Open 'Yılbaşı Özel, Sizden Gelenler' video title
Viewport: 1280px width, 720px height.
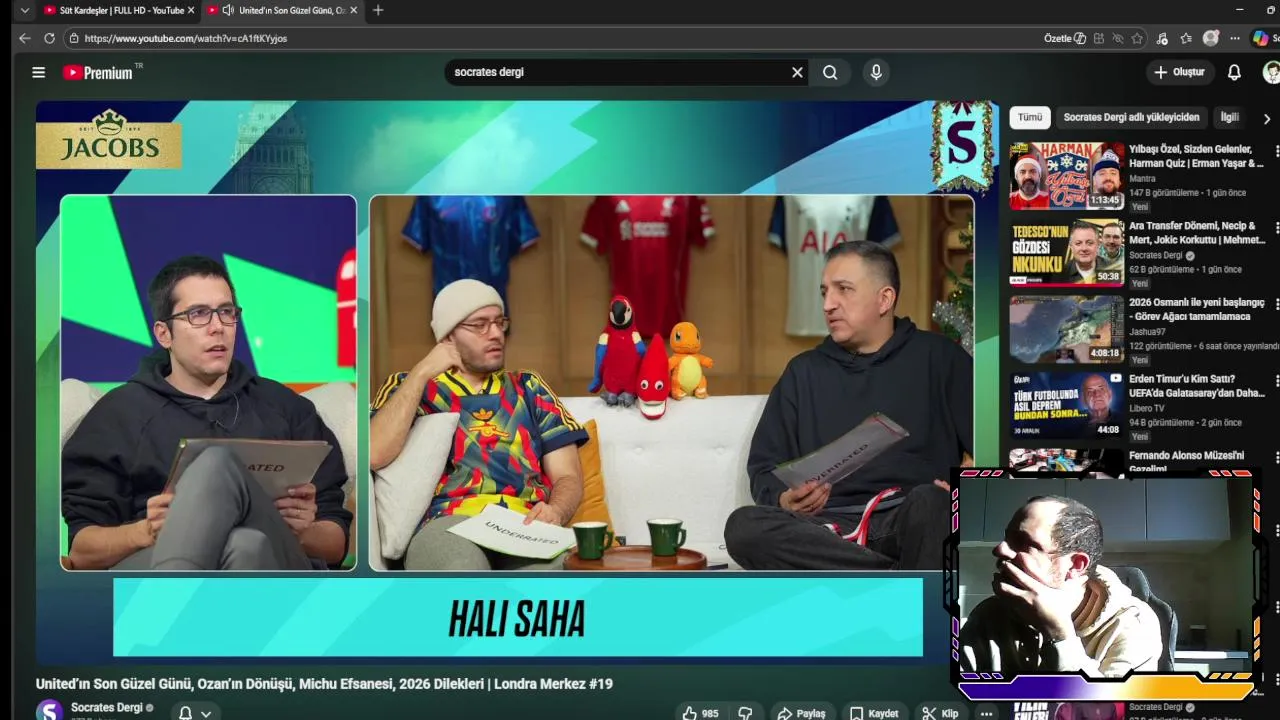1196,156
